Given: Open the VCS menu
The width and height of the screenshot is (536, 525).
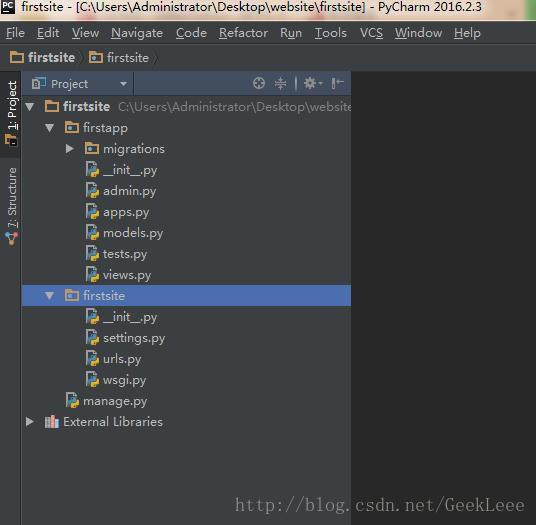Looking at the screenshot, I should coord(371,33).
